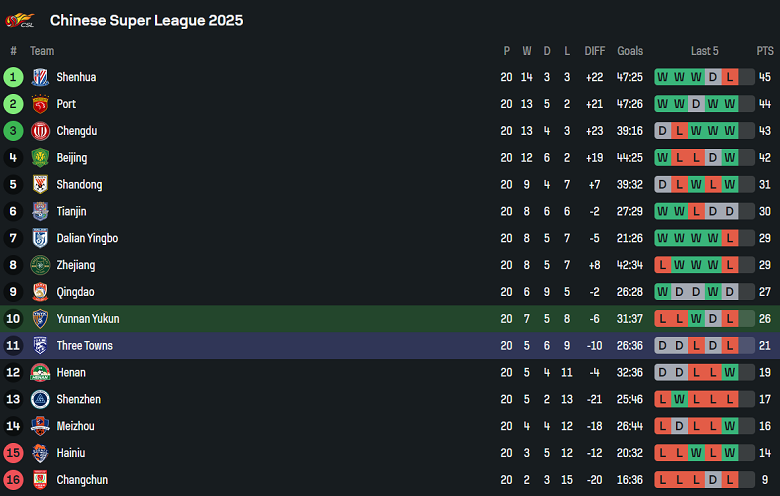Open the Three Towns team link
Viewport: 780px width, 496px height.
[84, 346]
